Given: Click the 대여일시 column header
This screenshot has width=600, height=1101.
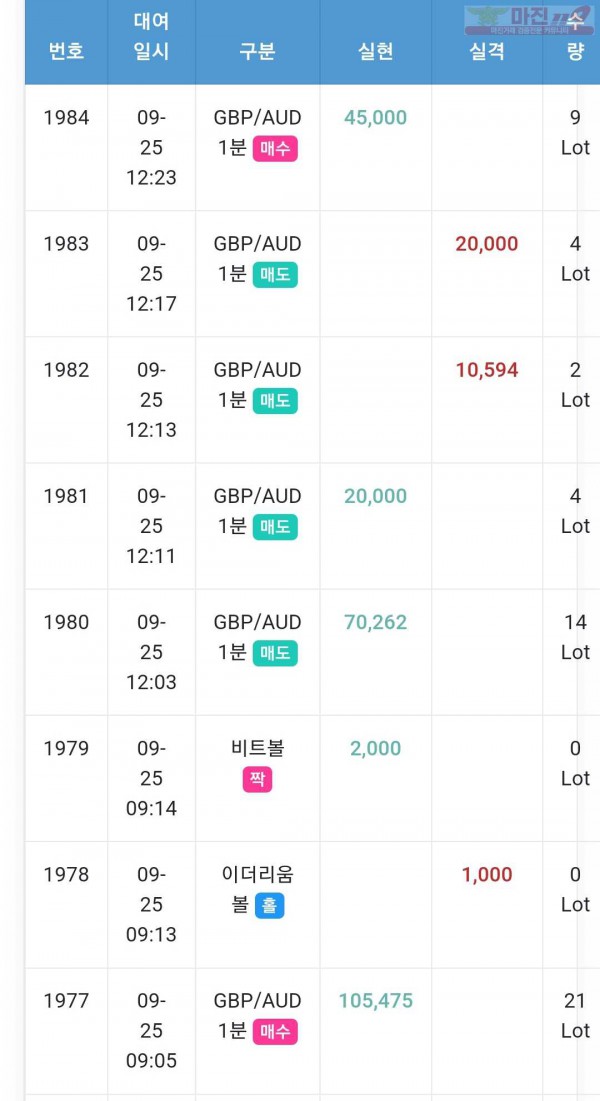Looking at the screenshot, I should pos(151,36).
